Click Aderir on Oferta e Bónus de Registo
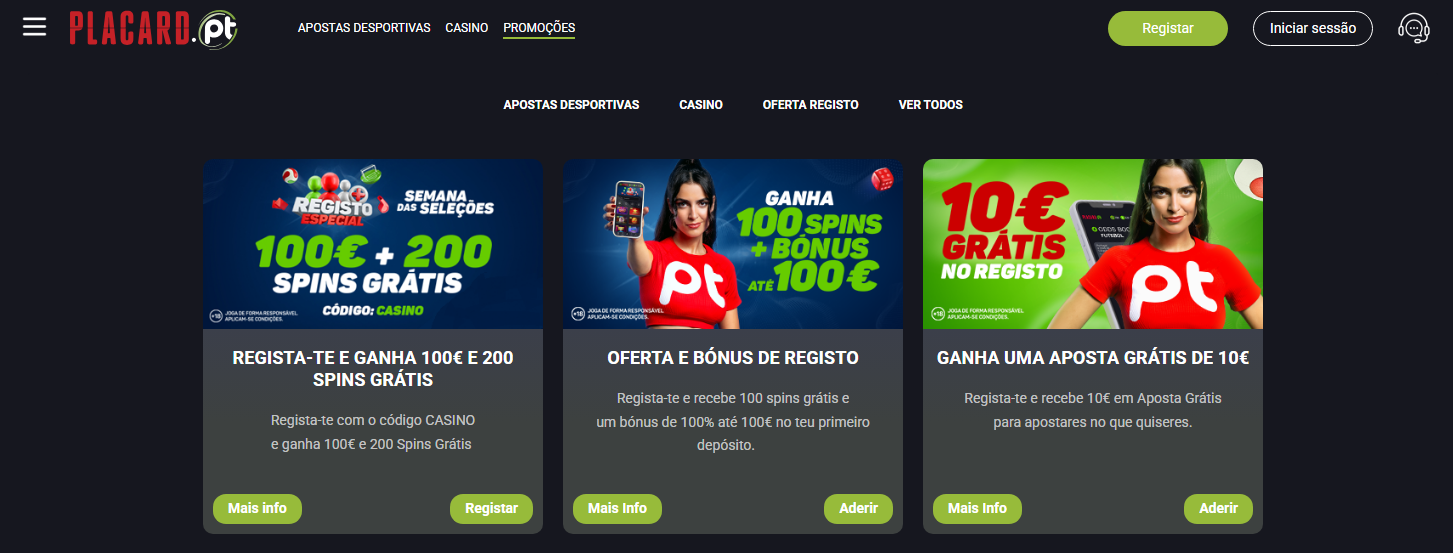Image resolution: width=1453 pixels, height=553 pixels. [858, 508]
